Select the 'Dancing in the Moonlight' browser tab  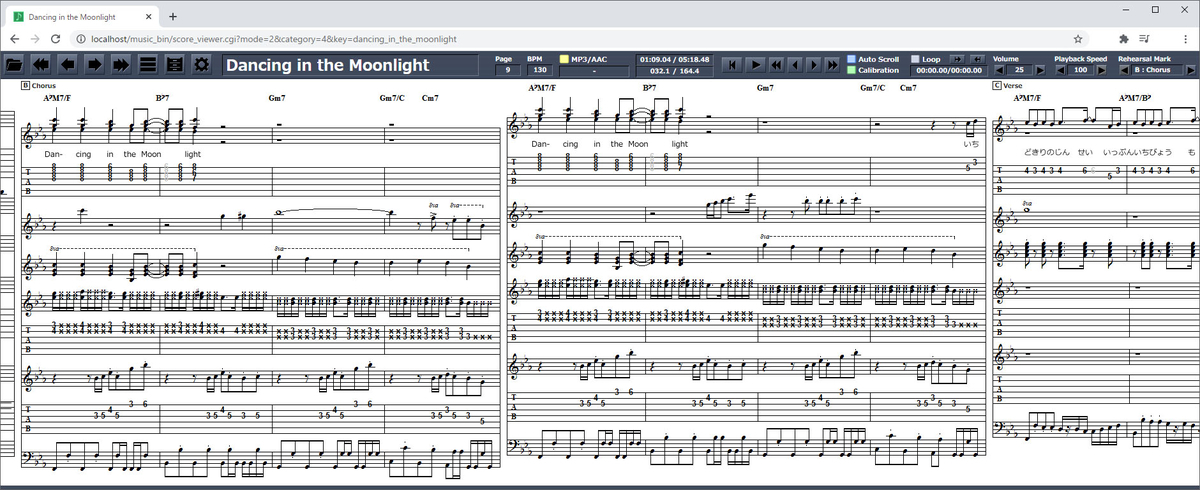[x=81, y=17]
